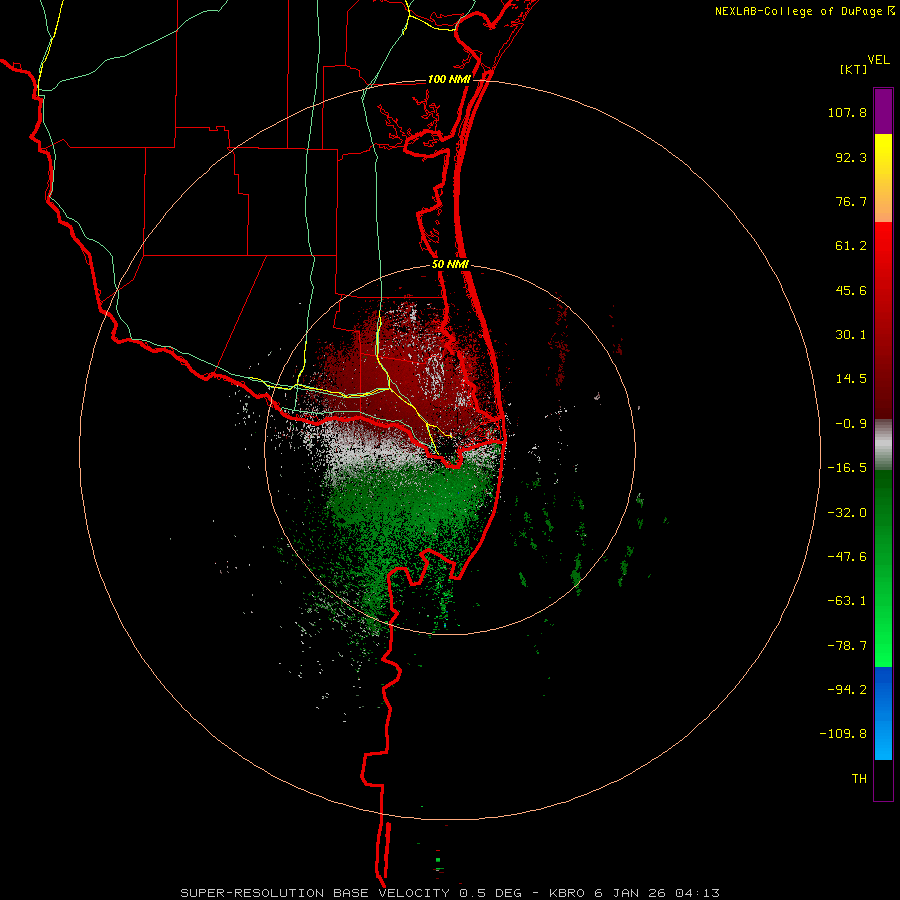Click the -47.6 legend value
This screenshot has width=900, height=900.
click(x=847, y=557)
